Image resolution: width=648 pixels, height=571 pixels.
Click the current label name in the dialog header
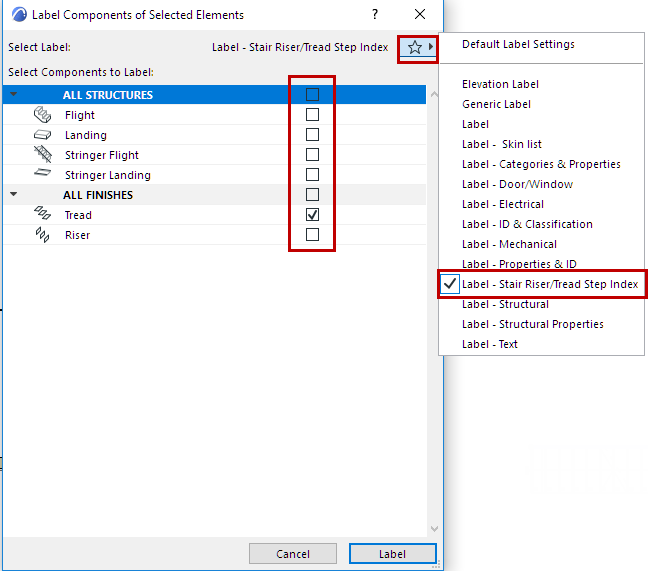300,48
